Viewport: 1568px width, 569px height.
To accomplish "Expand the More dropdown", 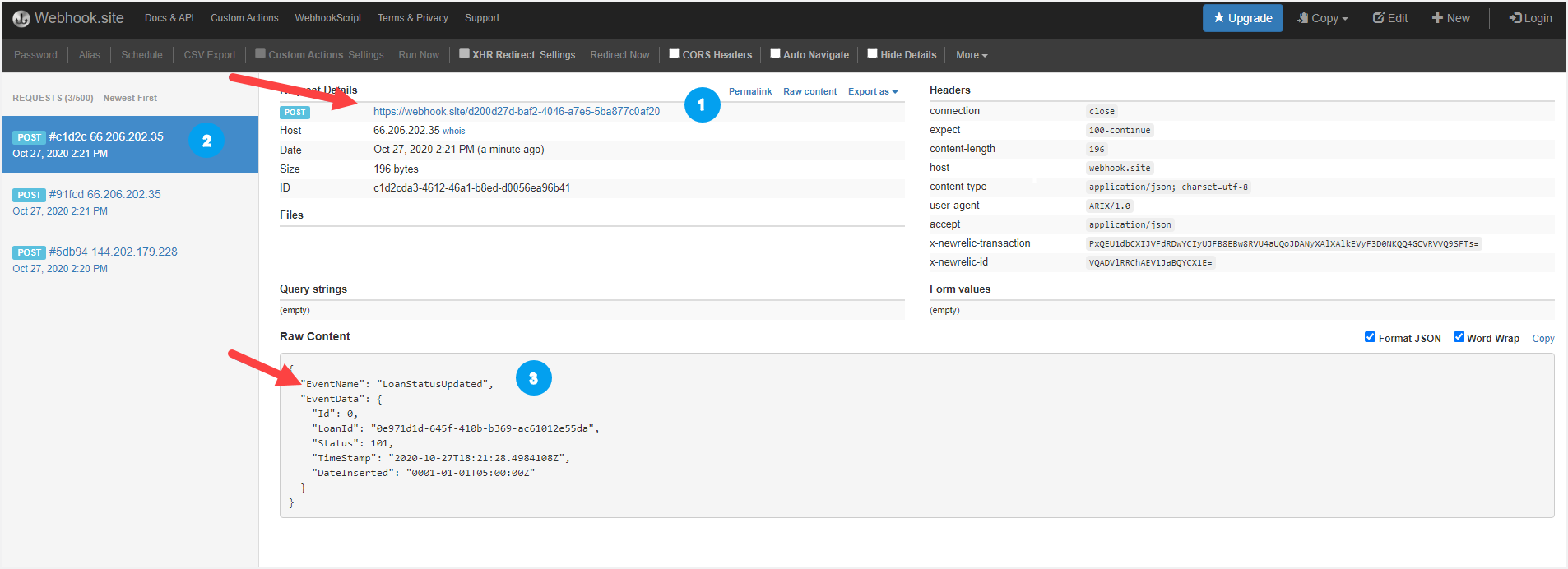I will click(972, 55).
